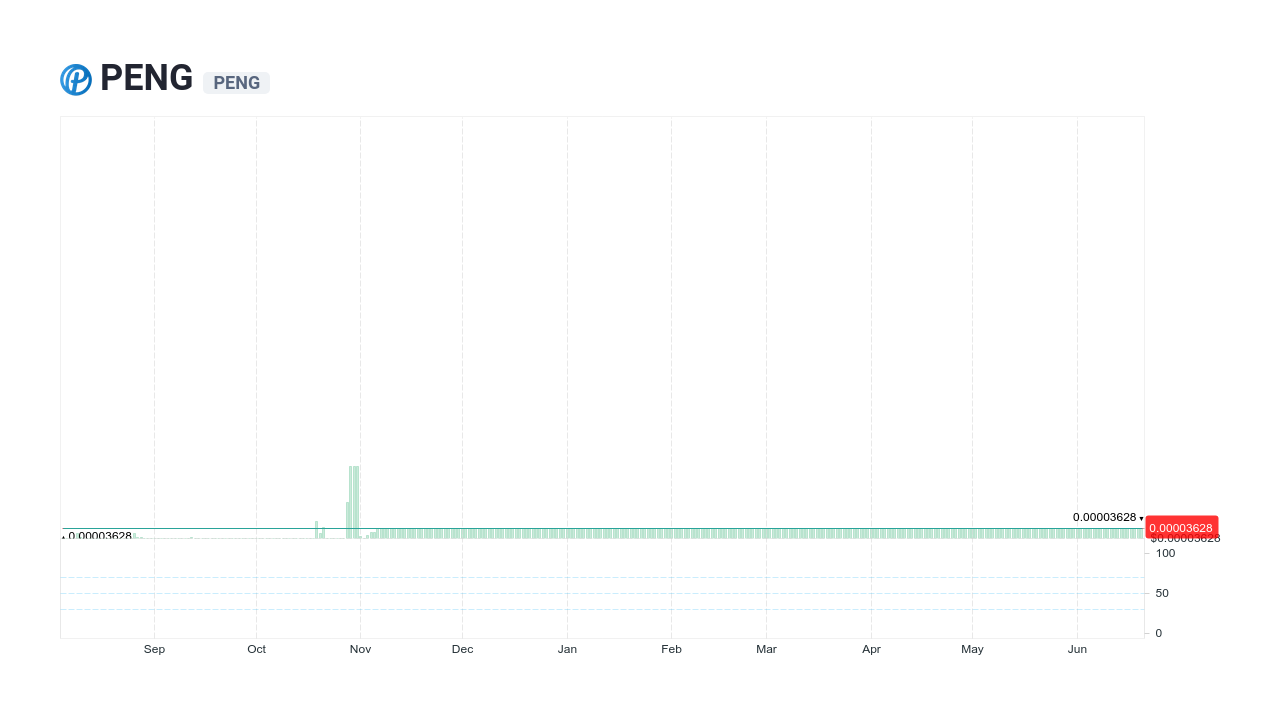The width and height of the screenshot is (1280, 720).
Task: Click the 100 volume axis label
Action: click(1164, 553)
